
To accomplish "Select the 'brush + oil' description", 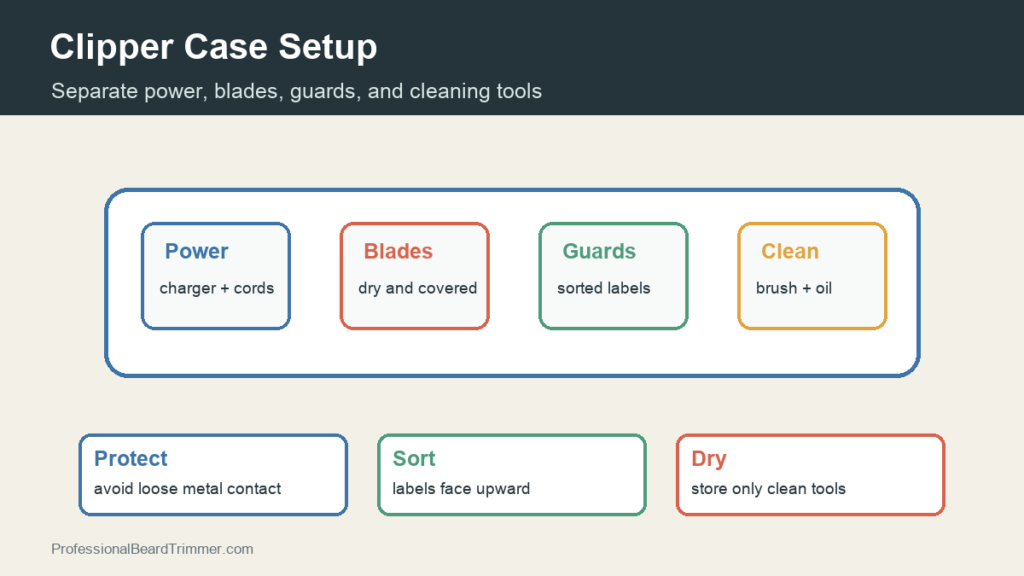I will pos(793,288).
